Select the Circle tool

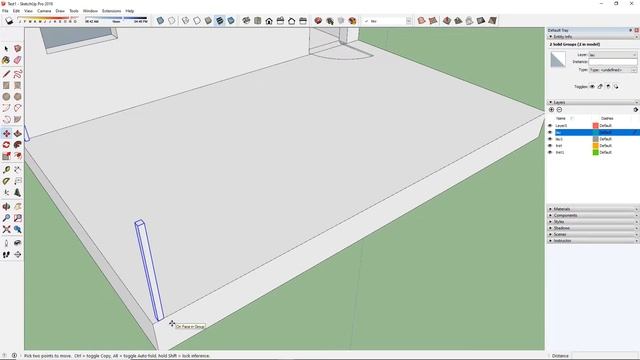pyautogui.click(x=6, y=97)
